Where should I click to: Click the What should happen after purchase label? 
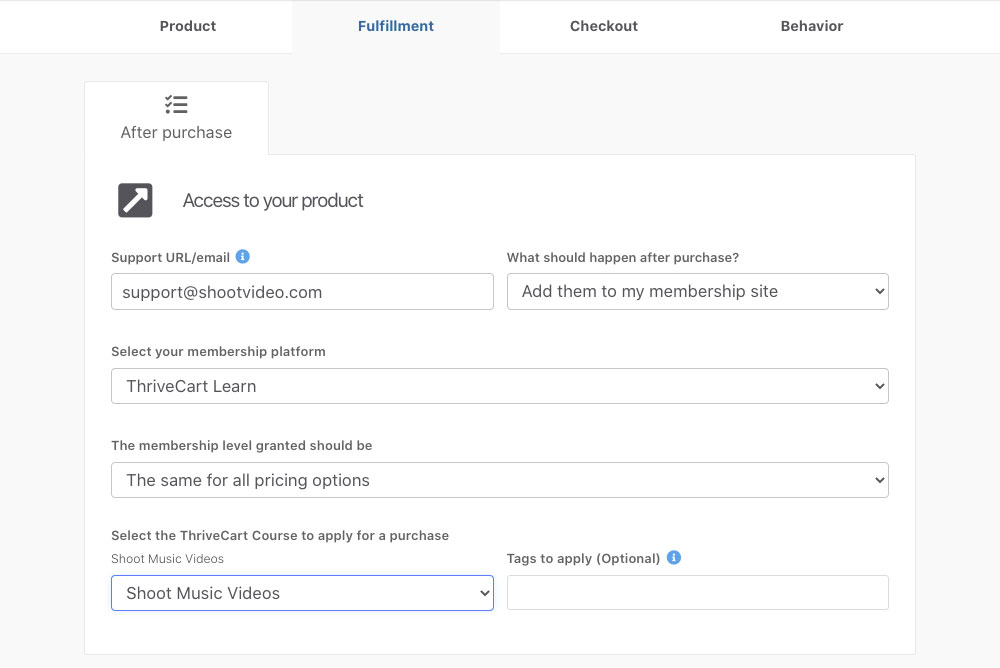622,257
